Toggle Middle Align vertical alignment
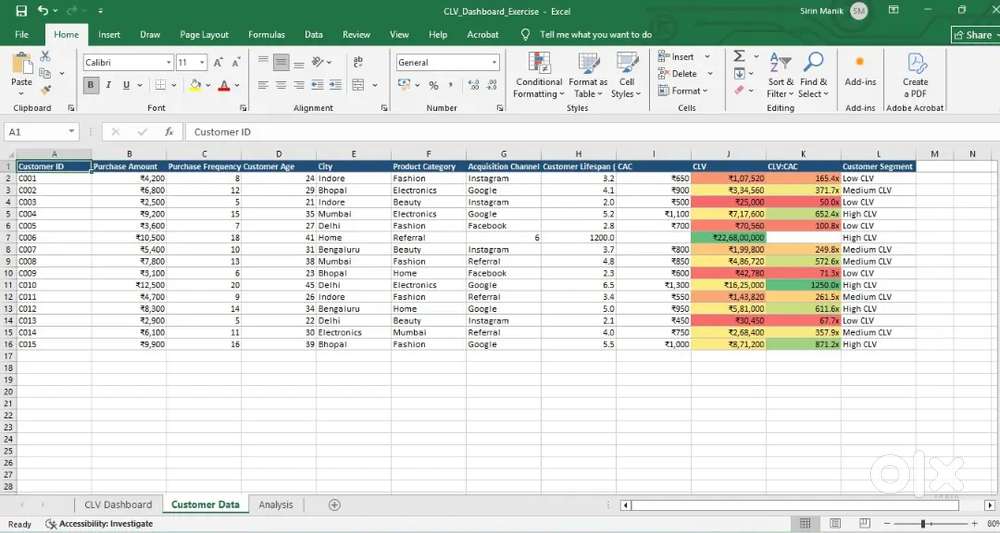 281,62
